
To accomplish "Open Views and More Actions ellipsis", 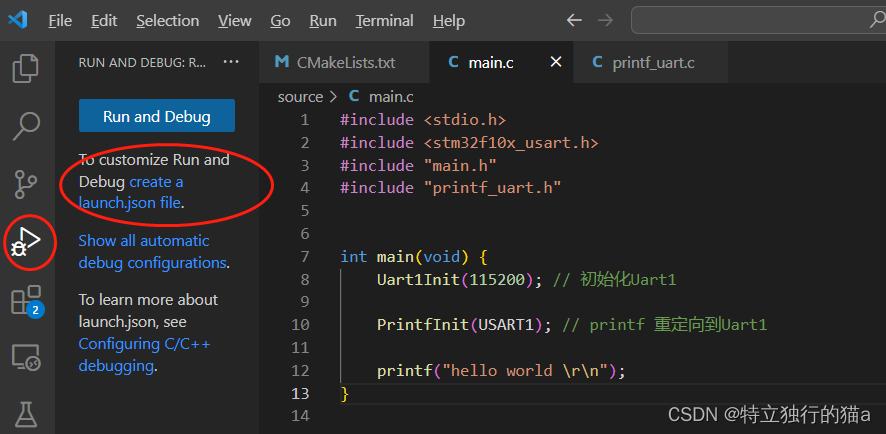I will pos(231,62).
